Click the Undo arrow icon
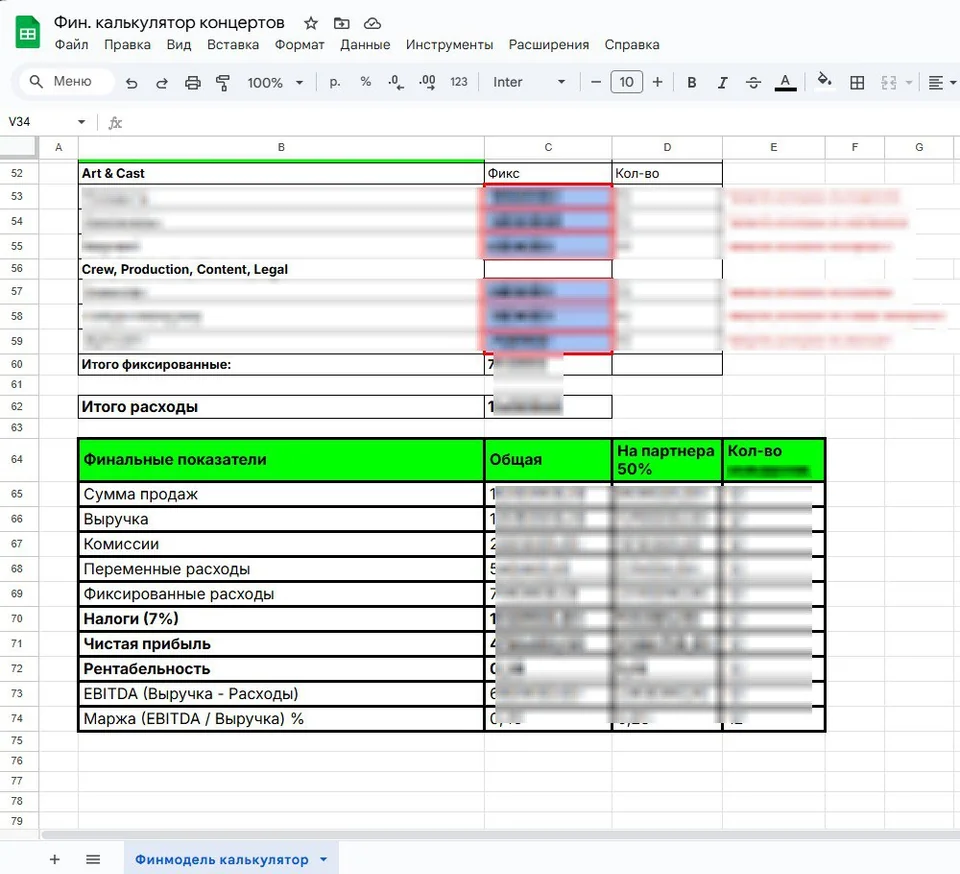The image size is (960, 874). coord(132,83)
